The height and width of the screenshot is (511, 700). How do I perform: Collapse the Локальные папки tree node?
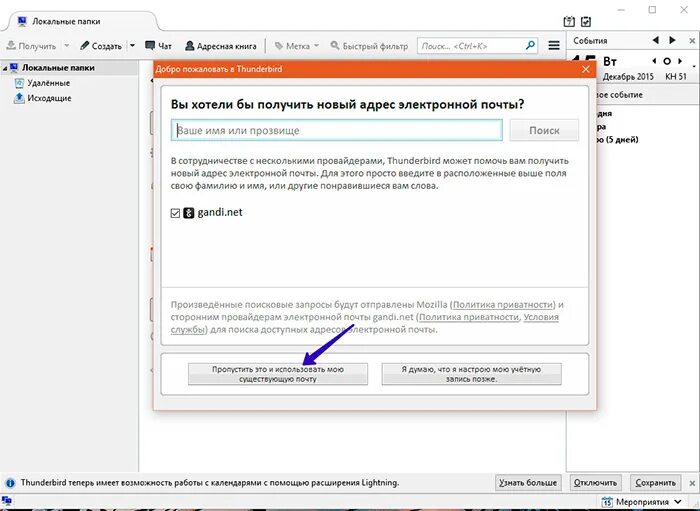pyautogui.click(x=5, y=68)
